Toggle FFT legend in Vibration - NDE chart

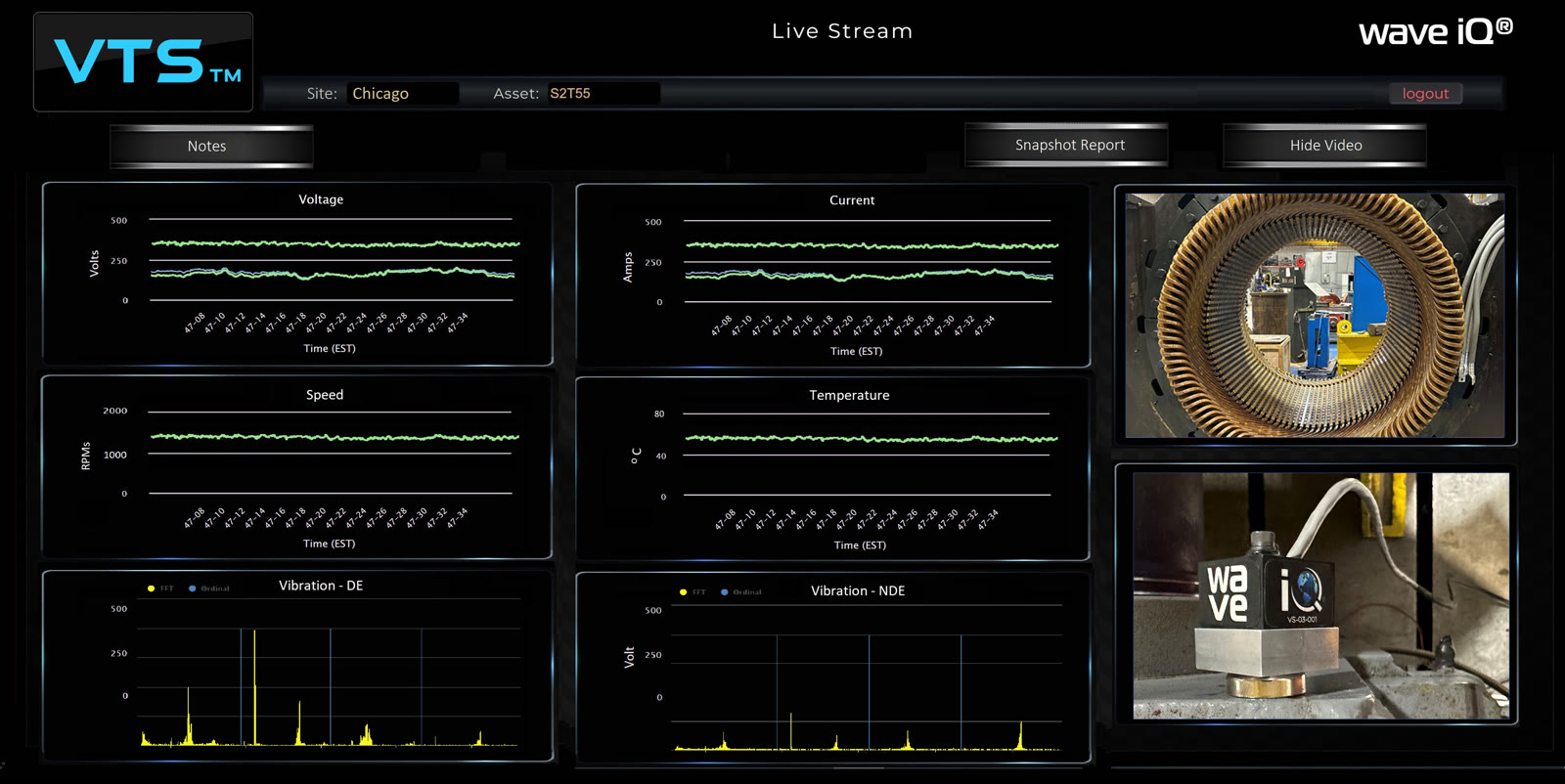click(693, 592)
